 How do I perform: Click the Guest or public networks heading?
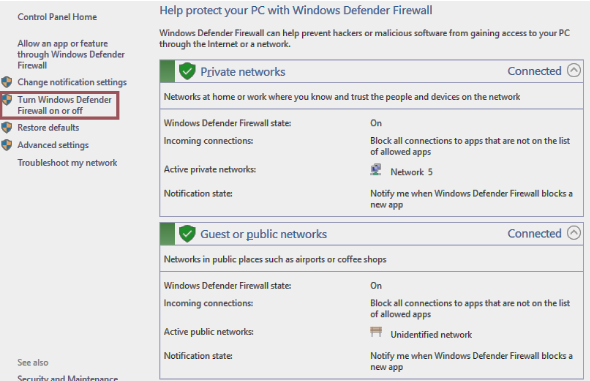pos(263,234)
